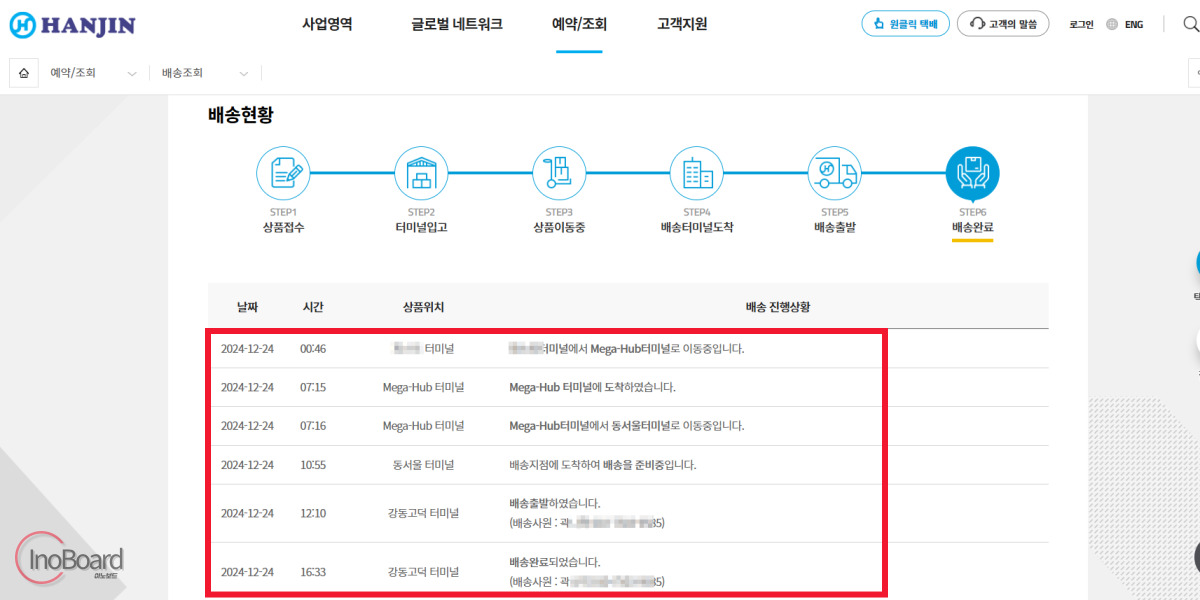The image size is (1200, 600).
Task: Open 예약/조회 menu
Action: [579, 24]
